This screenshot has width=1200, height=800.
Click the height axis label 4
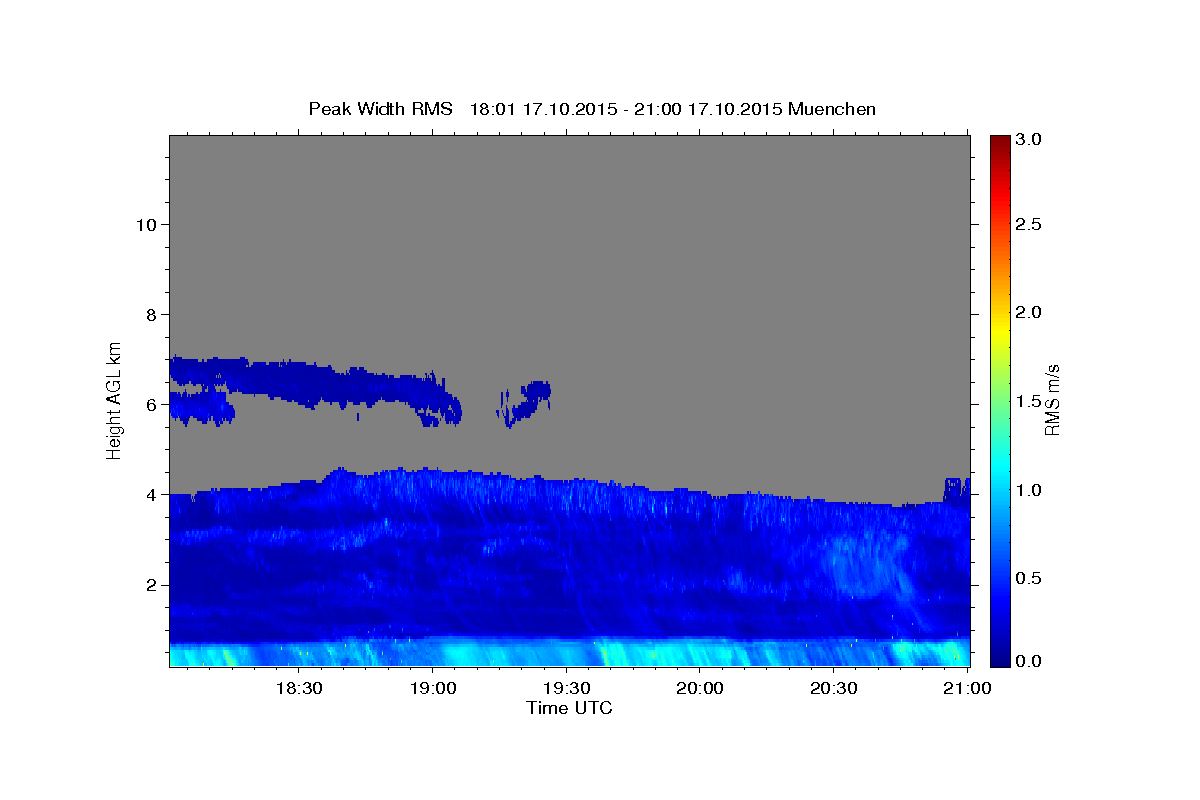click(150, 494)
